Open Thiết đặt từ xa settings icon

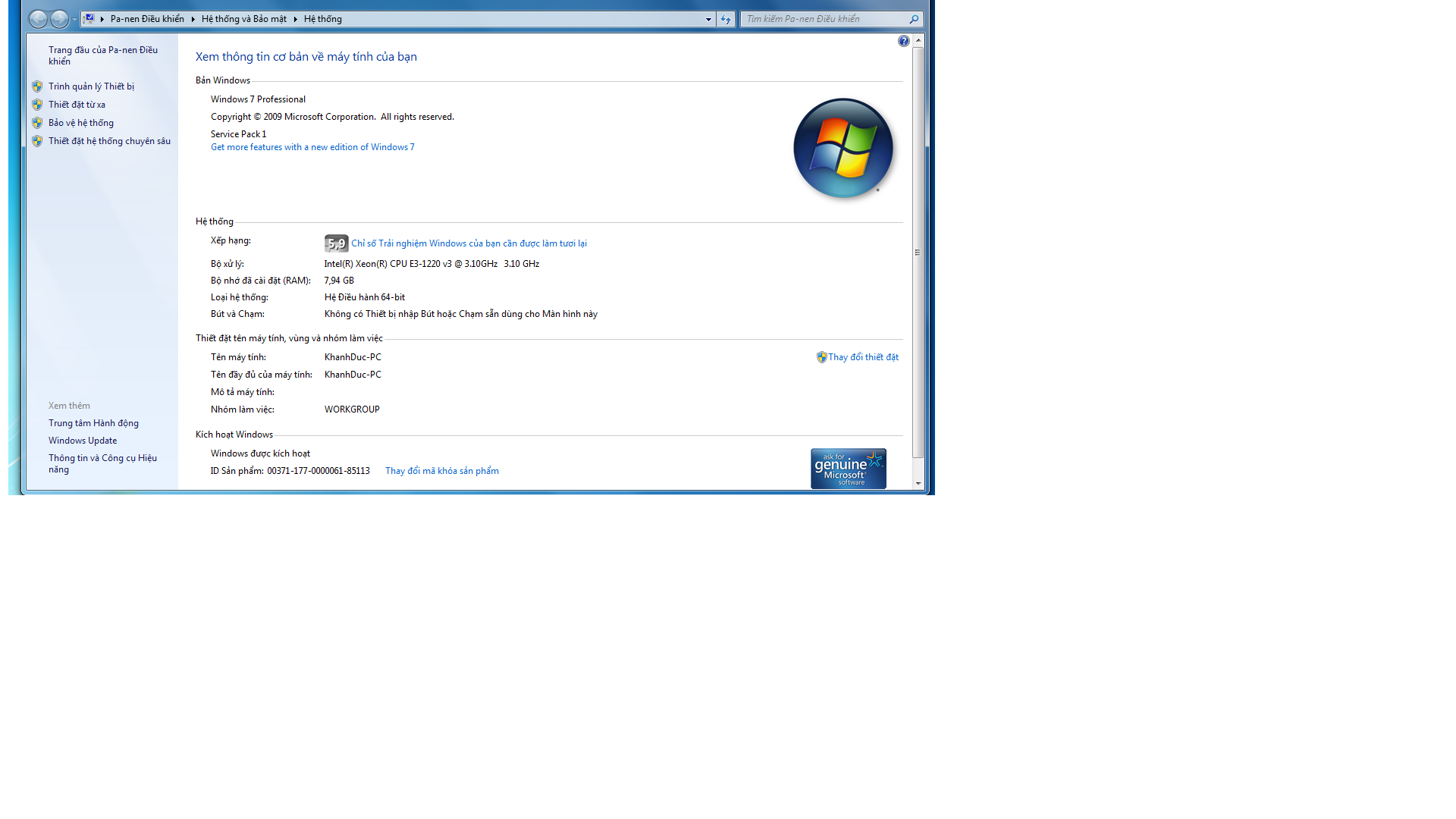39,104
